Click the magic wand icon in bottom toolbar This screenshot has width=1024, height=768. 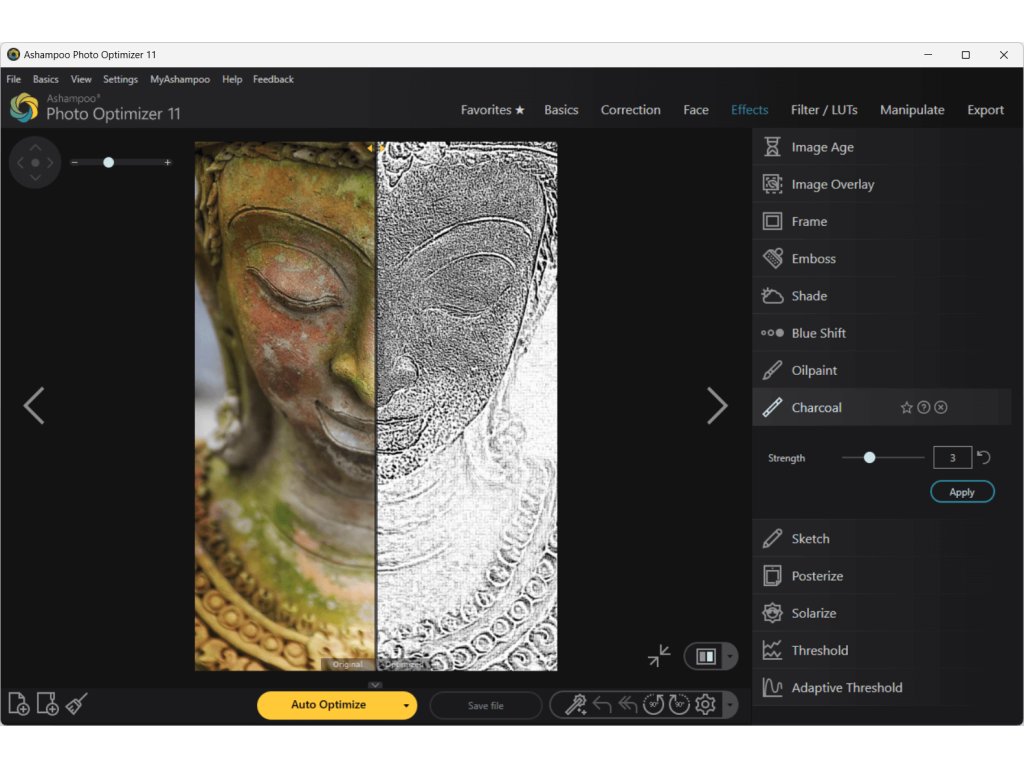pos(575,705)
